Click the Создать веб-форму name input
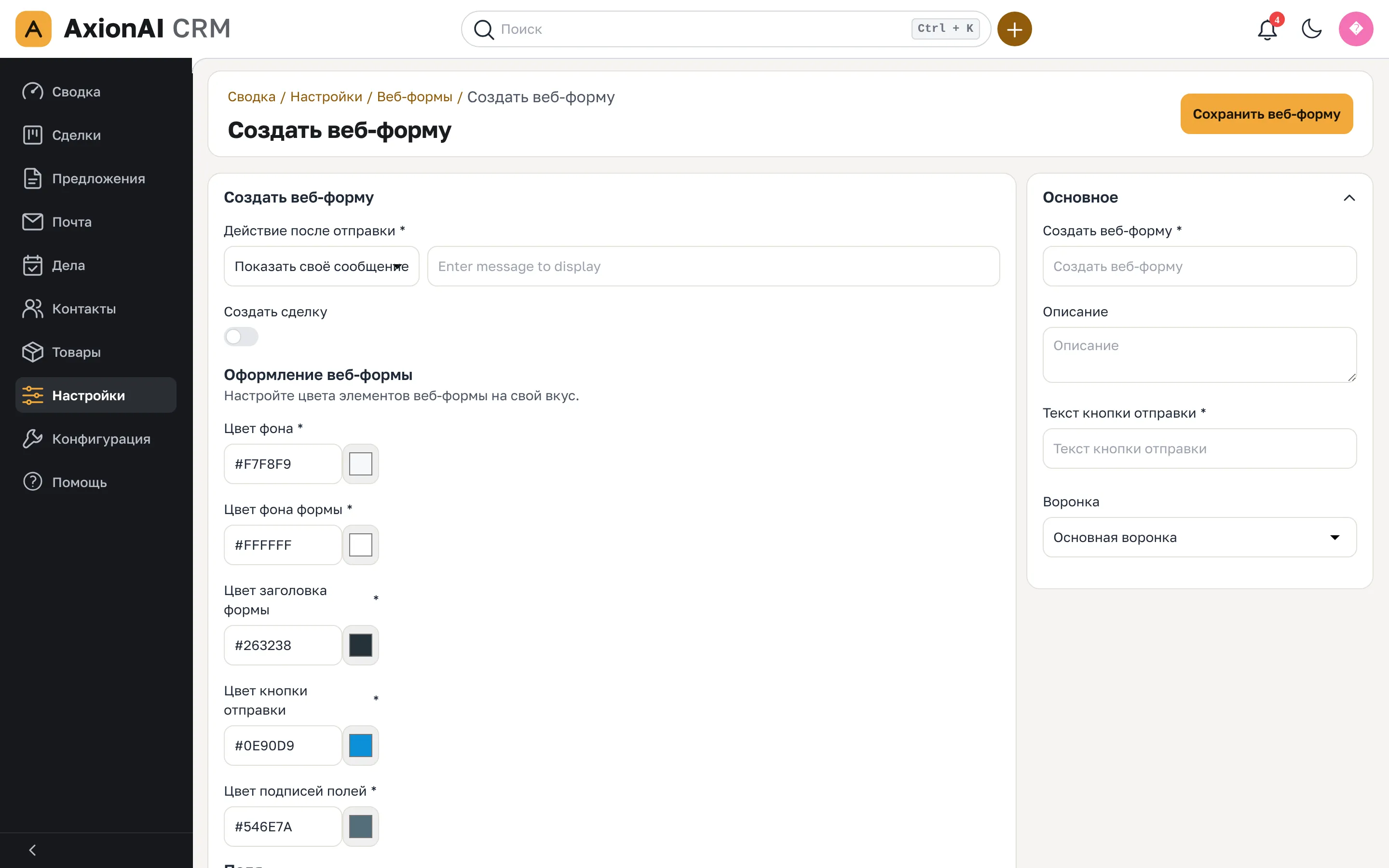Image resolution: width=1389 pixels, height=868 pixels. pyautogui.click(x=1199, y=266)
